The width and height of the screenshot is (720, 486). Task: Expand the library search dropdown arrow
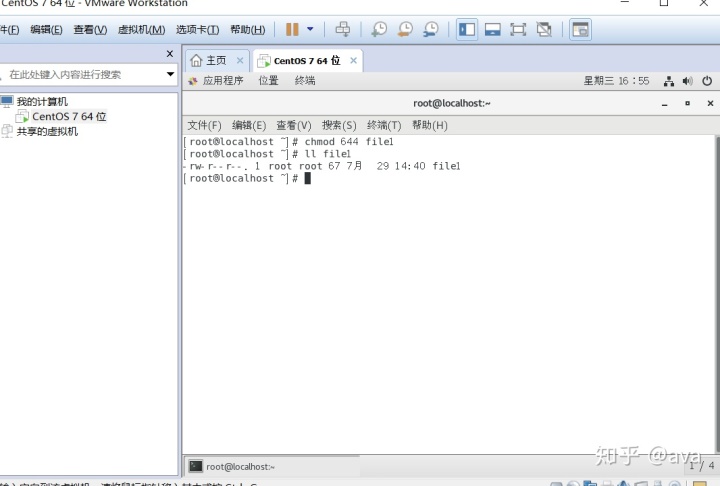pyautogui.click(x=170, y=74)
